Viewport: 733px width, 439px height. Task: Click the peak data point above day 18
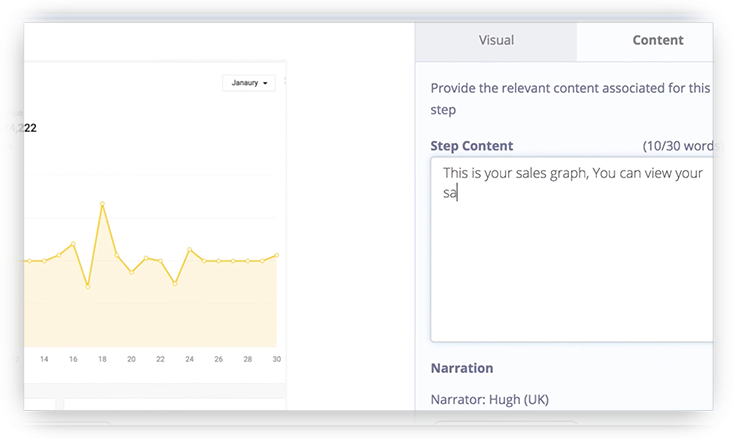[102, 204]
